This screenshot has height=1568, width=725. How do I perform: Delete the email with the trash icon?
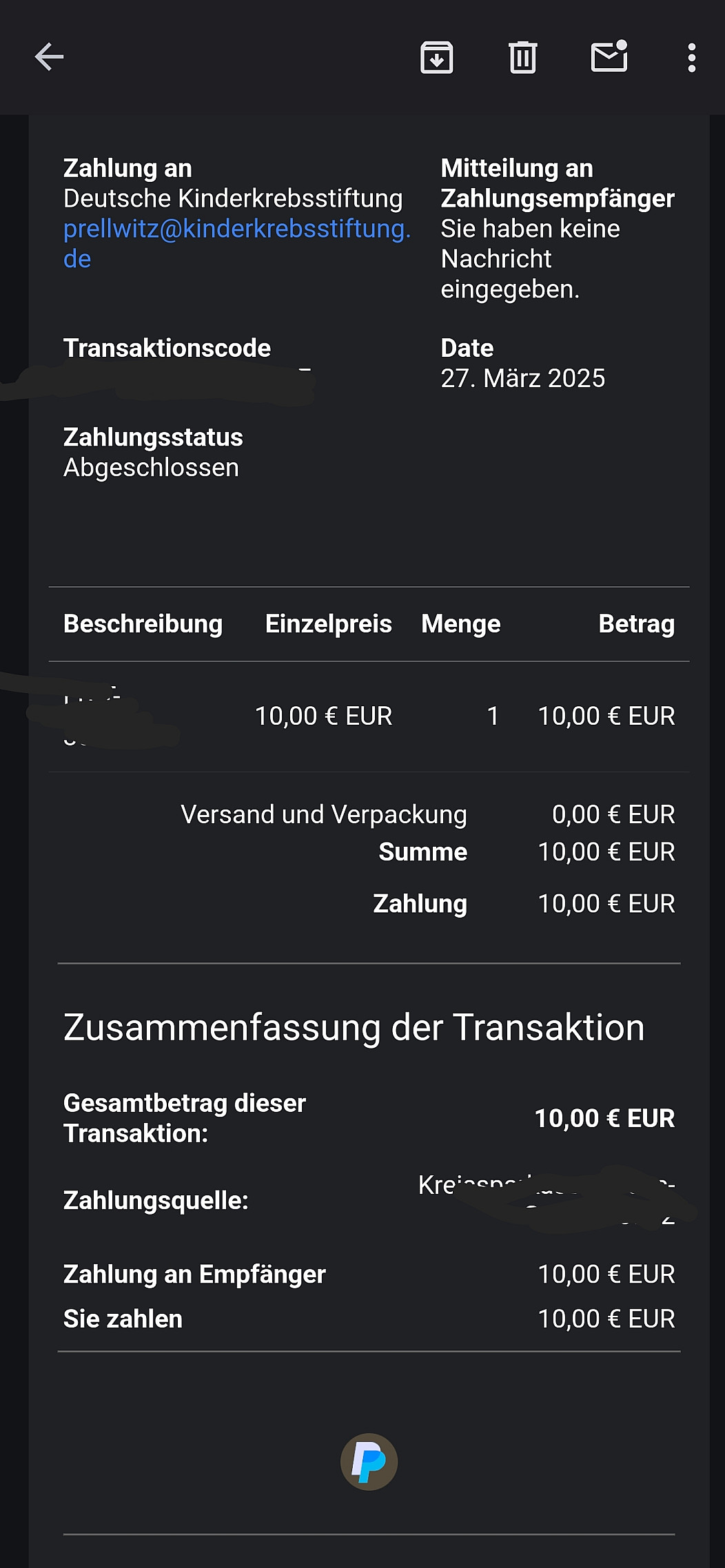[522, 57]
